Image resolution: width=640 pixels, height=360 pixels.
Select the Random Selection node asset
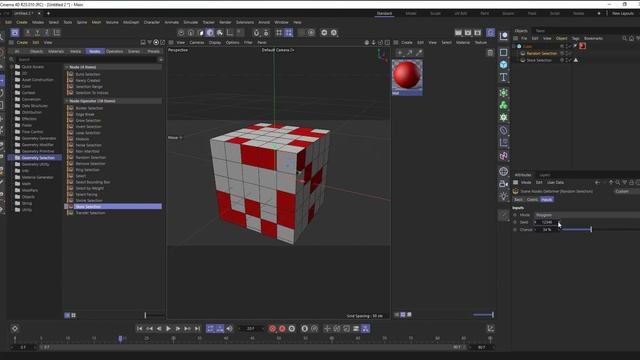[91, 158]
